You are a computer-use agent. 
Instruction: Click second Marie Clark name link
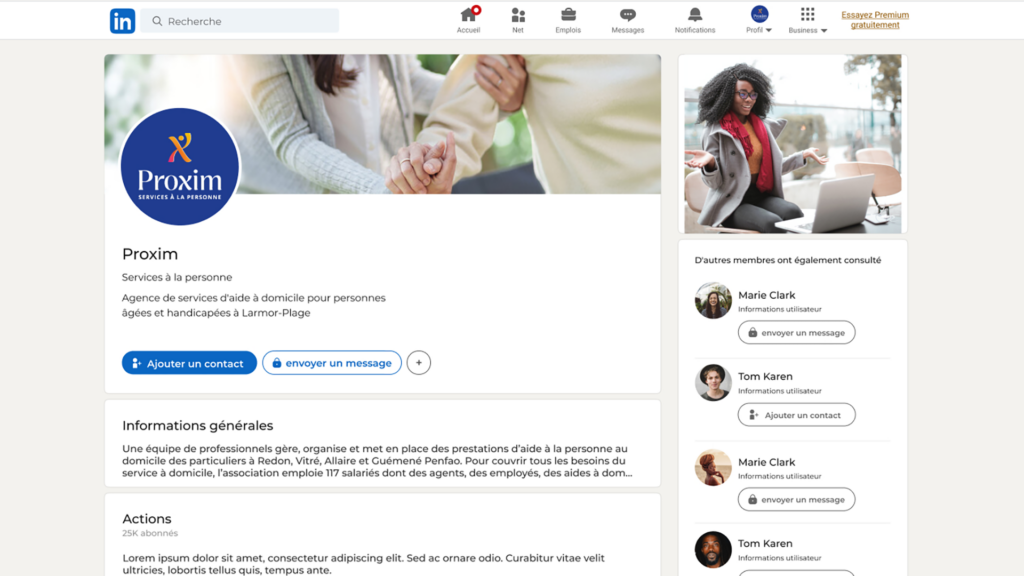(x=766, y=462)
